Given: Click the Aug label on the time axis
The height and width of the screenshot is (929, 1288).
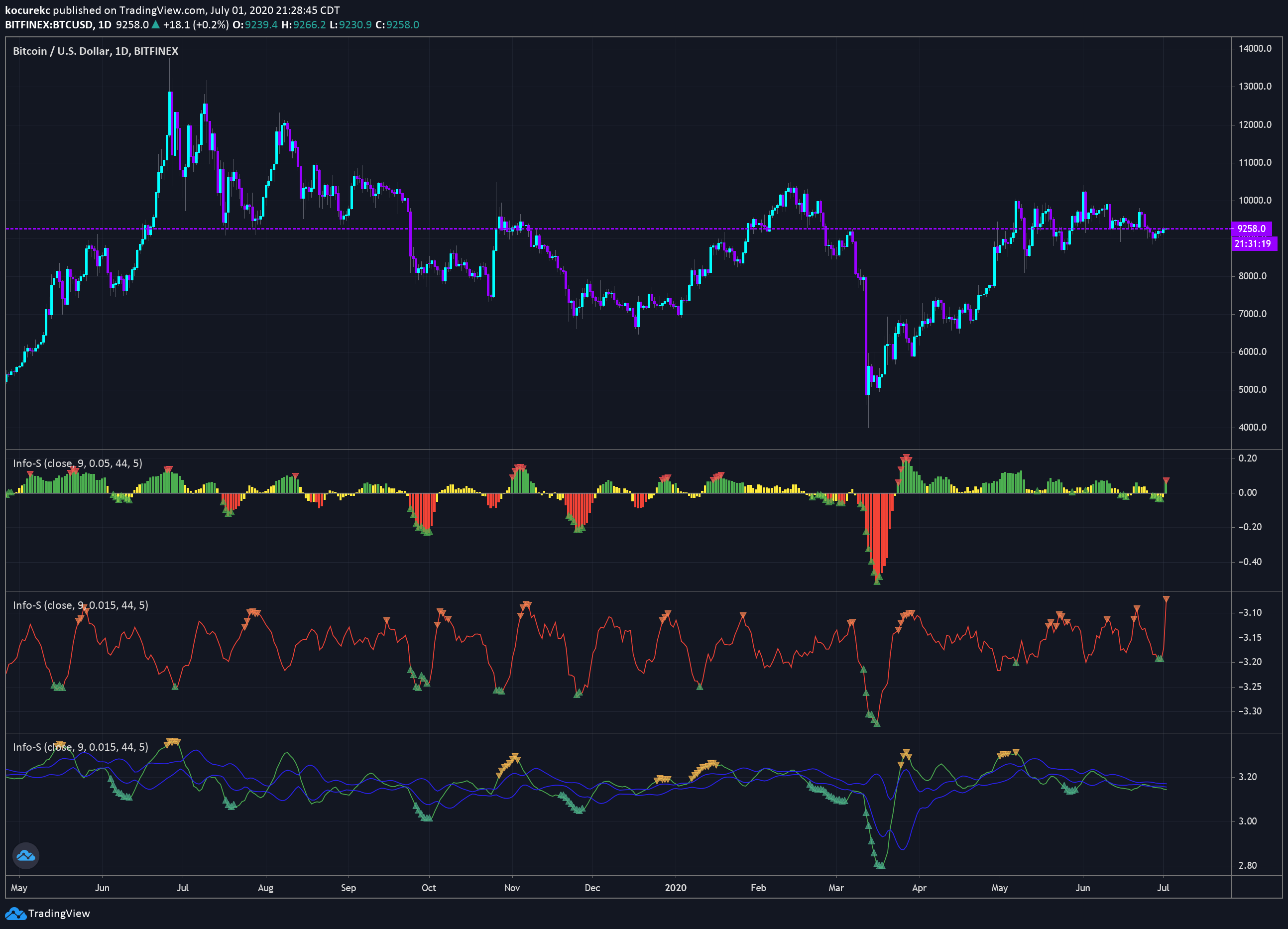Looking at the screenshot, I should [x=265, y=888].
